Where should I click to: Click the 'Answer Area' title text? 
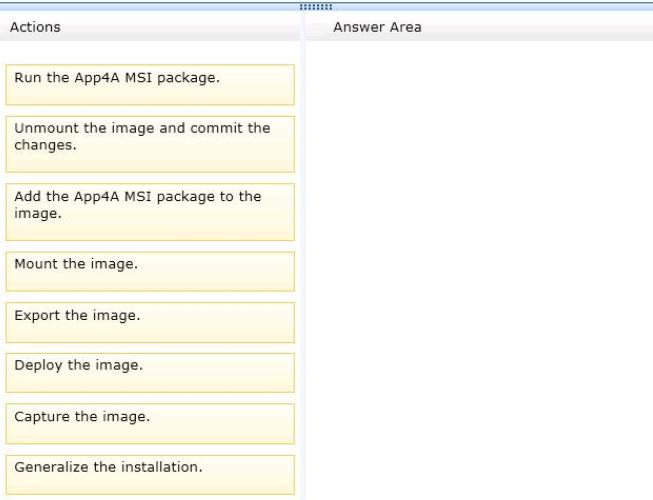point(377,27)
